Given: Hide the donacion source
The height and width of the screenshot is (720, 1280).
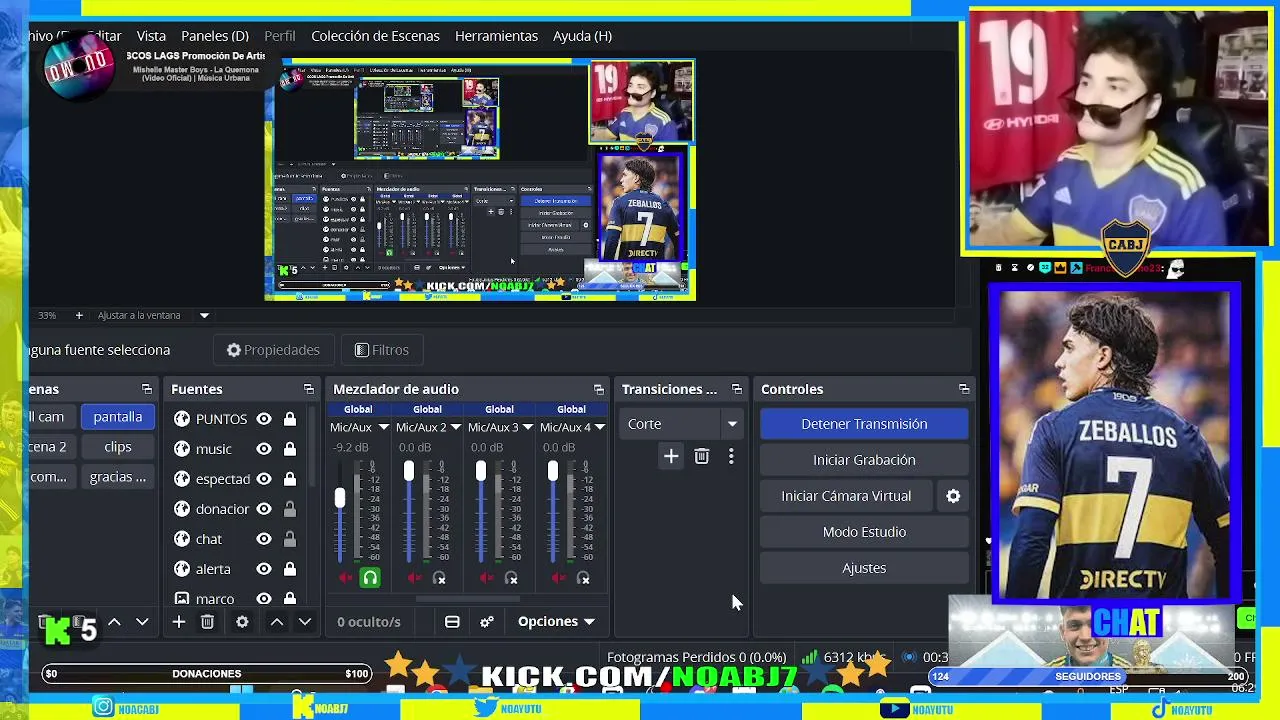Looking at the screenshot, I should 264,509.
